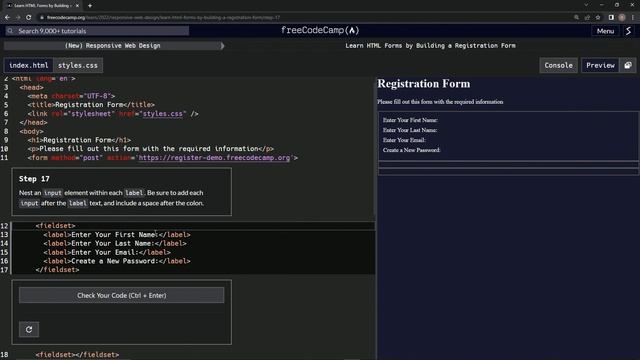
Task: Switch to the index.html tab
Action: click(x=29, y=65)
